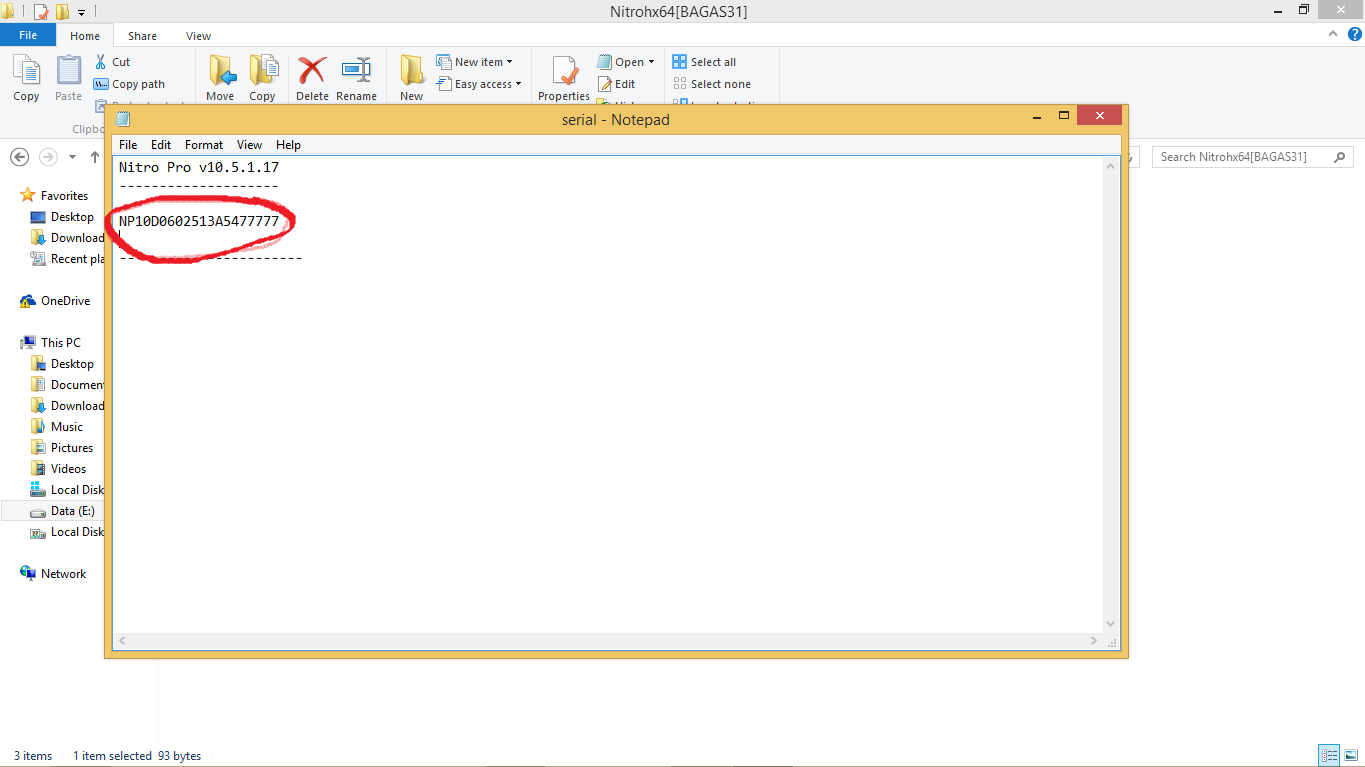Maximize the serial Notepad window
The image size is (1365, 767).
1064,116
